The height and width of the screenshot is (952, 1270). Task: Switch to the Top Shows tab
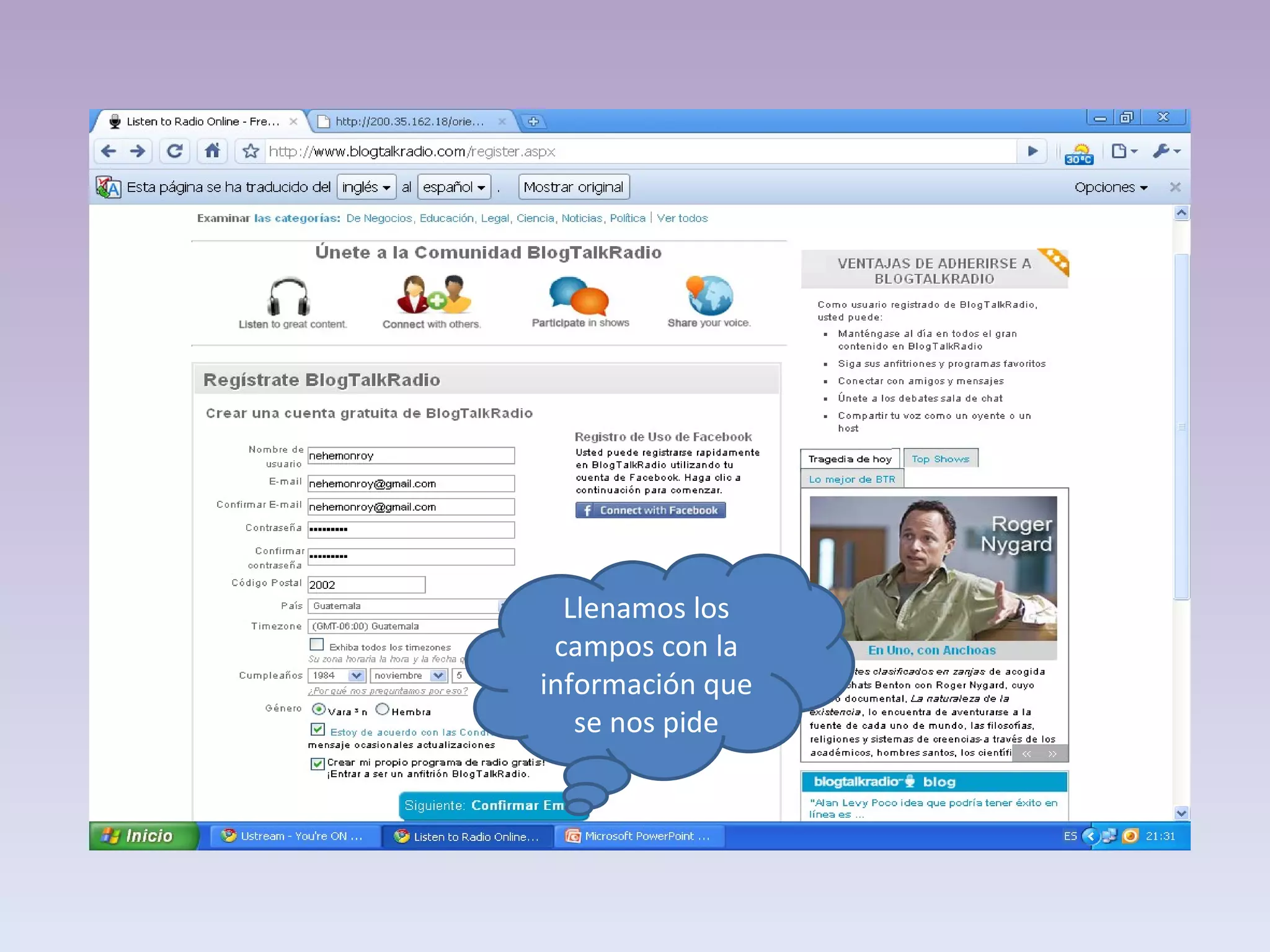pyautogui.click(x=940, y=459)
